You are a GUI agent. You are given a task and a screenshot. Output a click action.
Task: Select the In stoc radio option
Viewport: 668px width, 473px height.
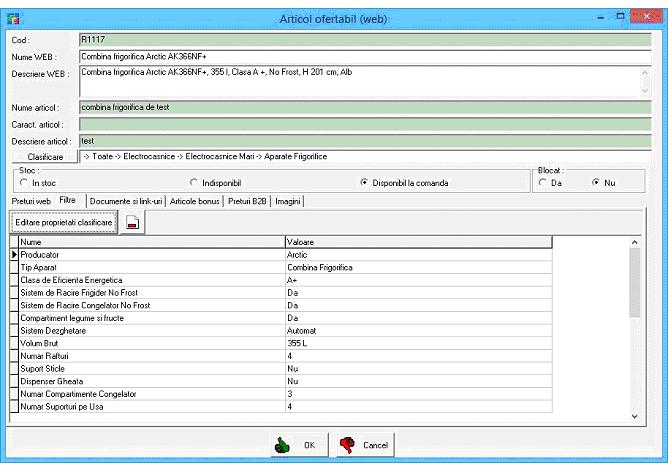[x=23, y=183]
